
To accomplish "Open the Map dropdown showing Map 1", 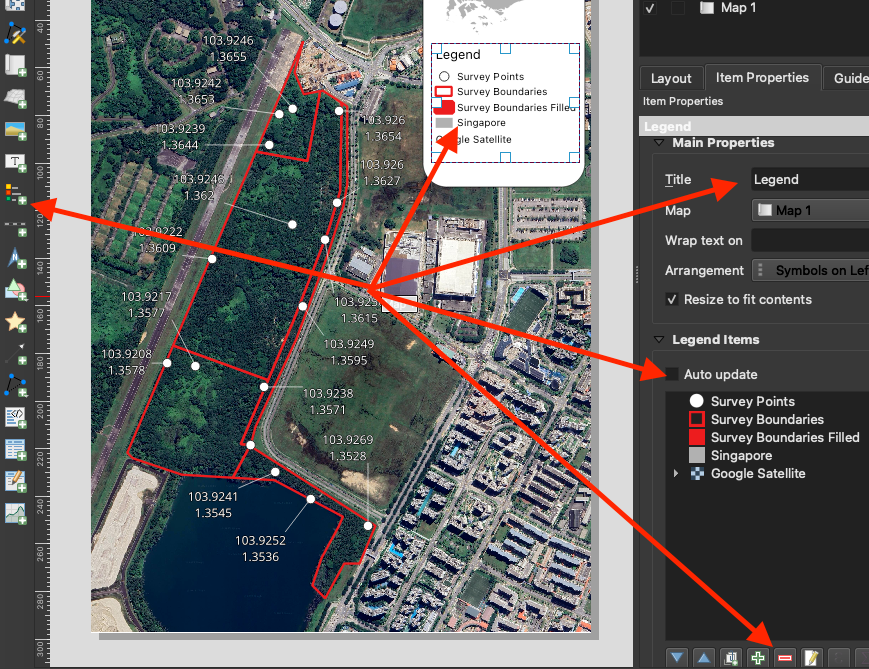I will click(x=810, y=210).
